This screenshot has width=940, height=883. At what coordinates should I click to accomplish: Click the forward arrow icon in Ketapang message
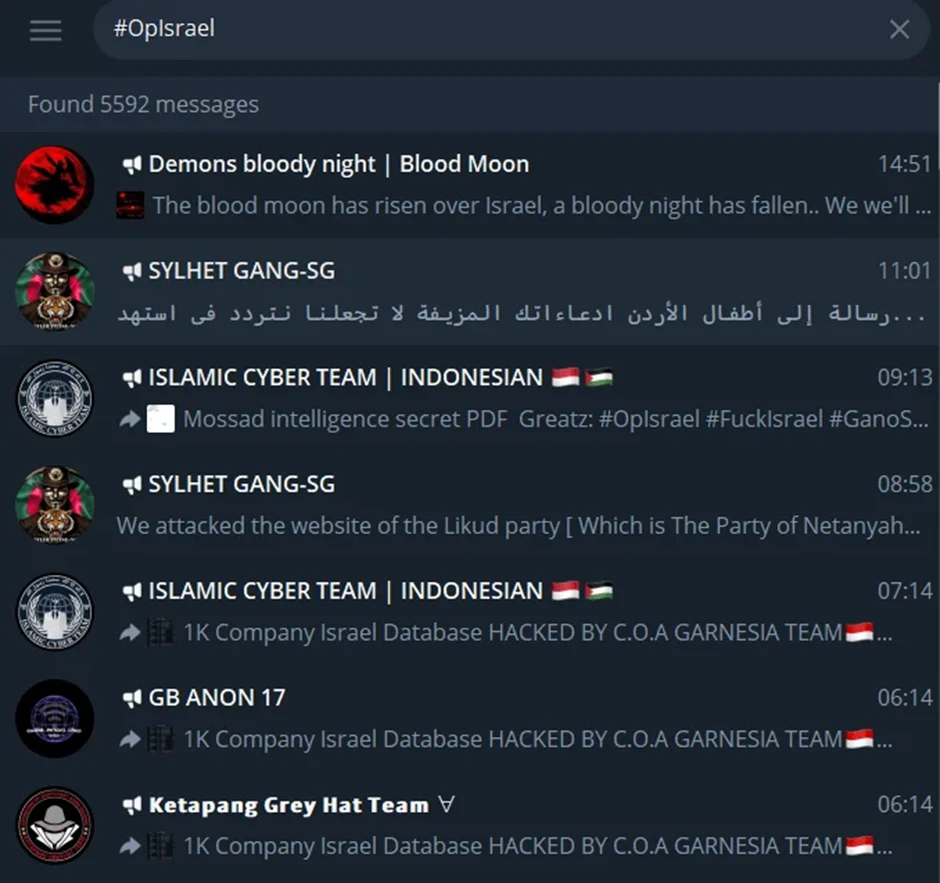tap(130, 846)
